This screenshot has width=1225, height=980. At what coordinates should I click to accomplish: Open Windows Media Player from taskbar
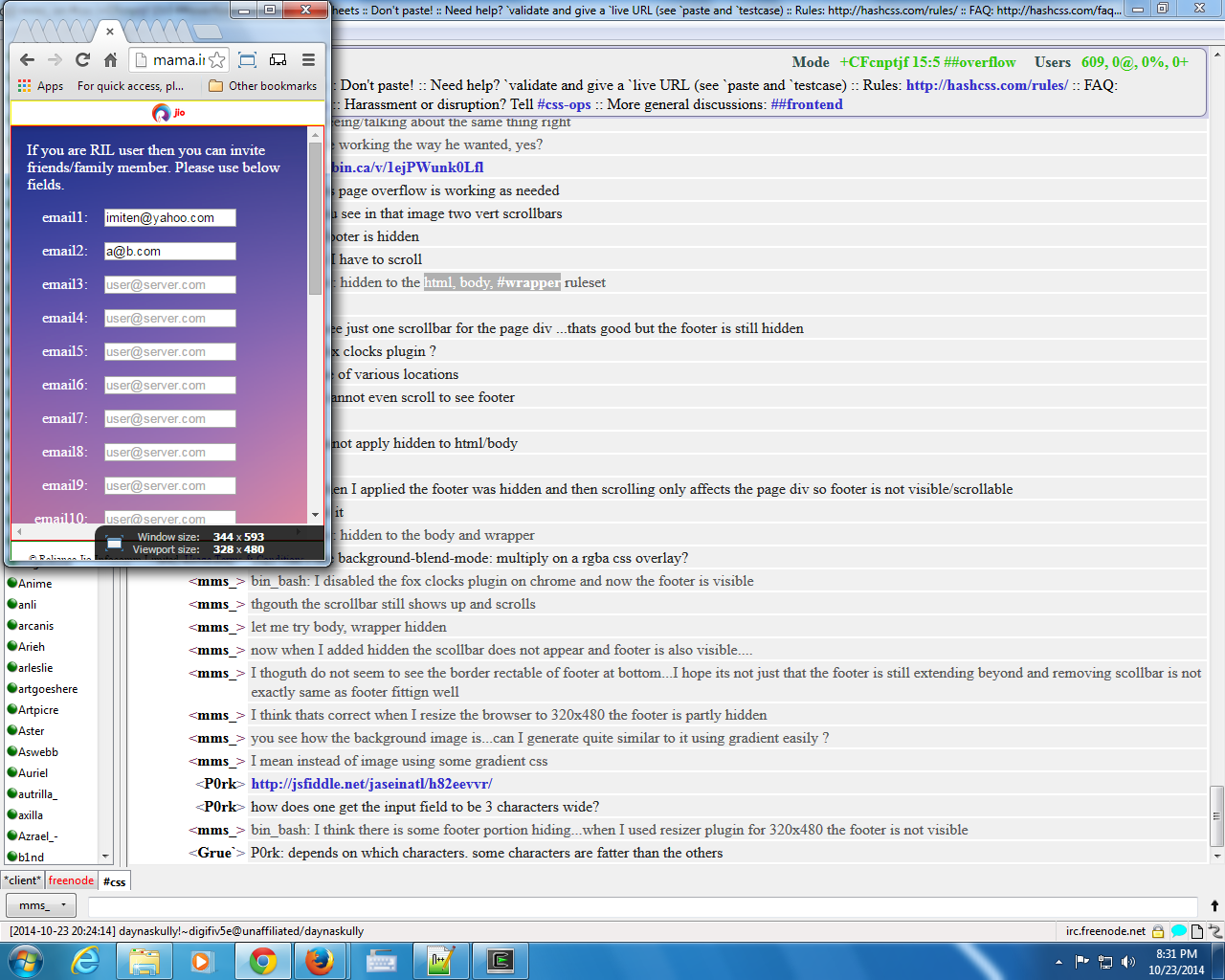(202, 961)
